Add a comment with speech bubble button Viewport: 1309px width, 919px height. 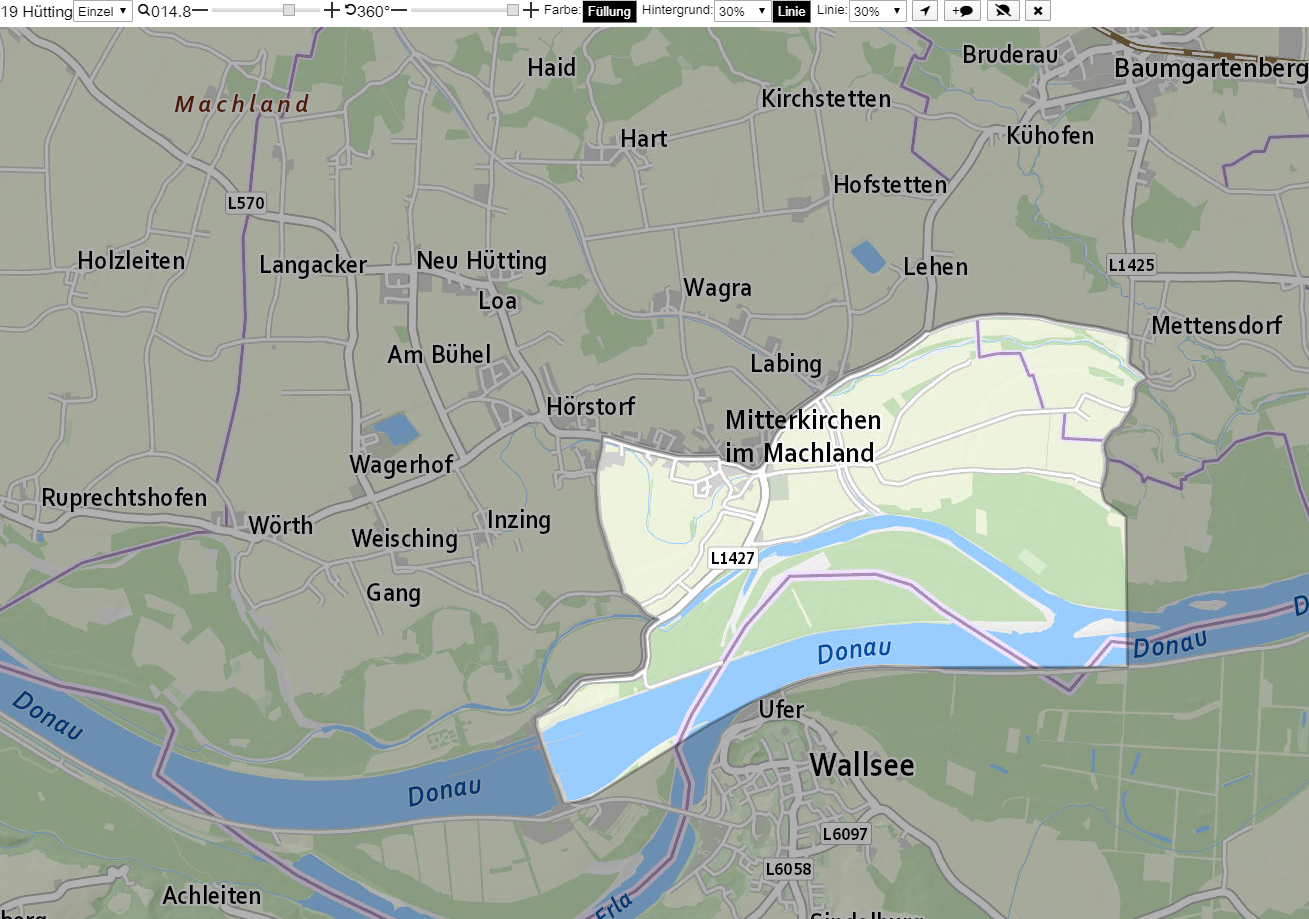pos(963,11)
